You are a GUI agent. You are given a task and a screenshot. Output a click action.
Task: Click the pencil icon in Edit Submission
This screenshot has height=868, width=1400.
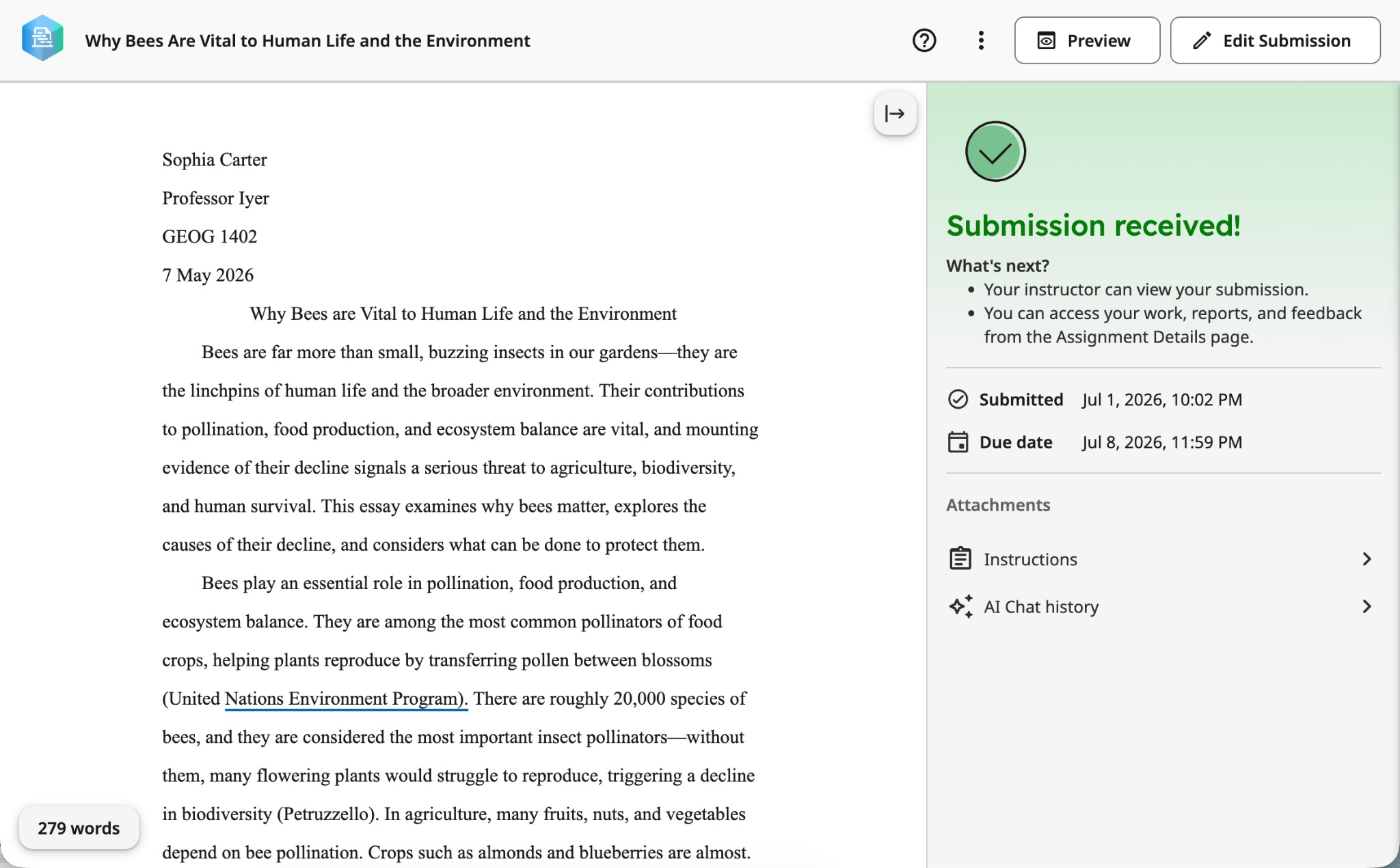pos(1202,41)
